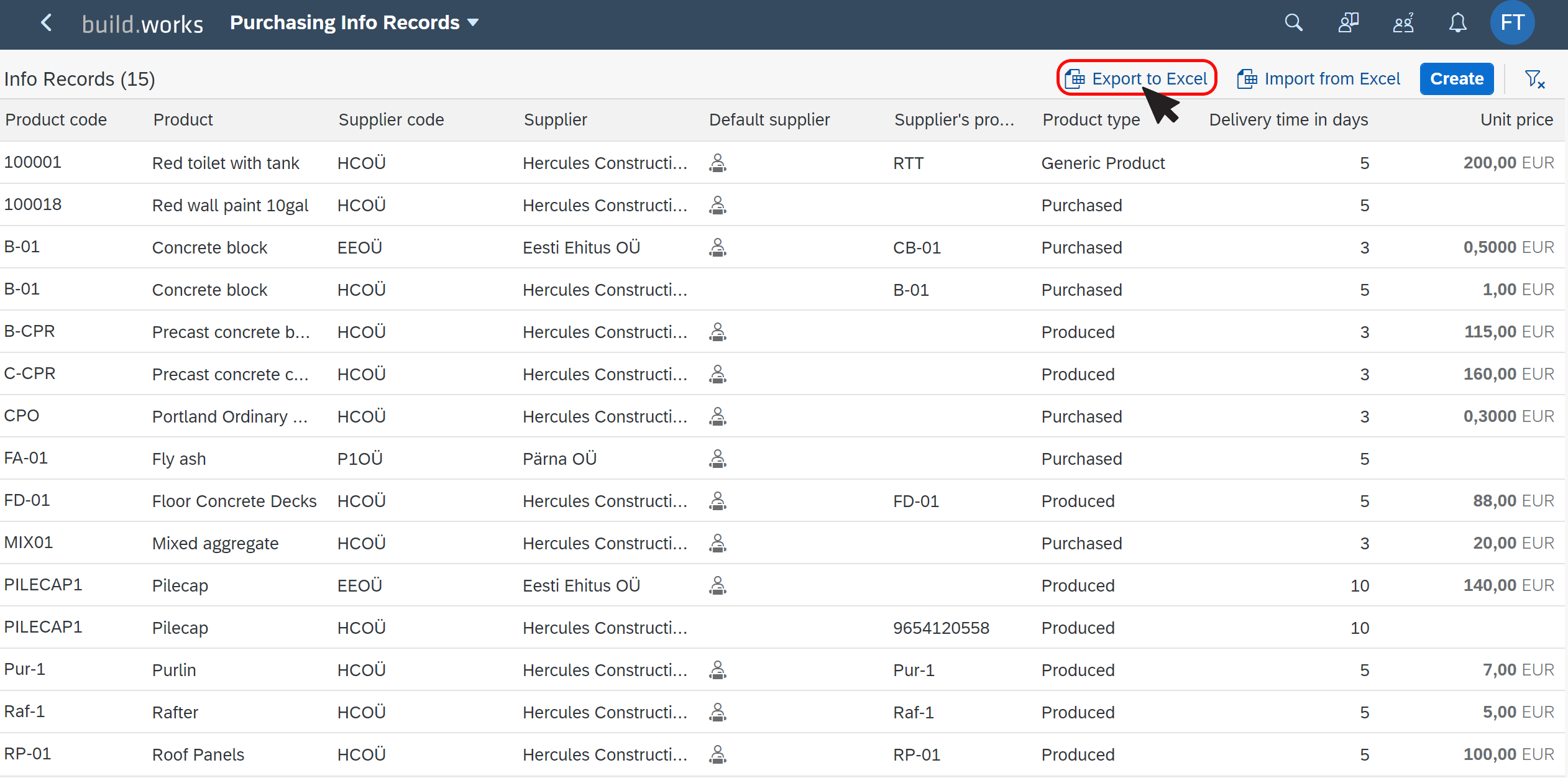This screenshot has width=1568, height=778.
Task: Click the 200,00 EUR unit price
Action: coord(1508,163)
